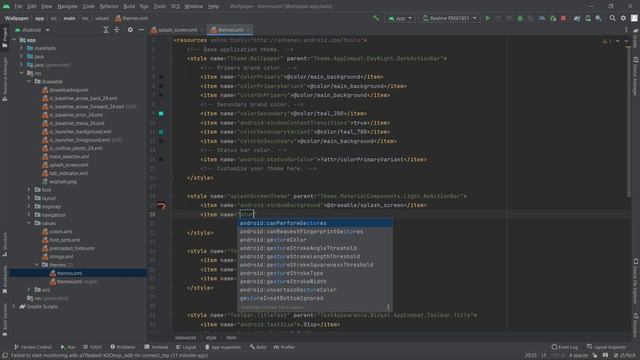Click the teal color gutter swatch for colorSecondary

point(161,113)
